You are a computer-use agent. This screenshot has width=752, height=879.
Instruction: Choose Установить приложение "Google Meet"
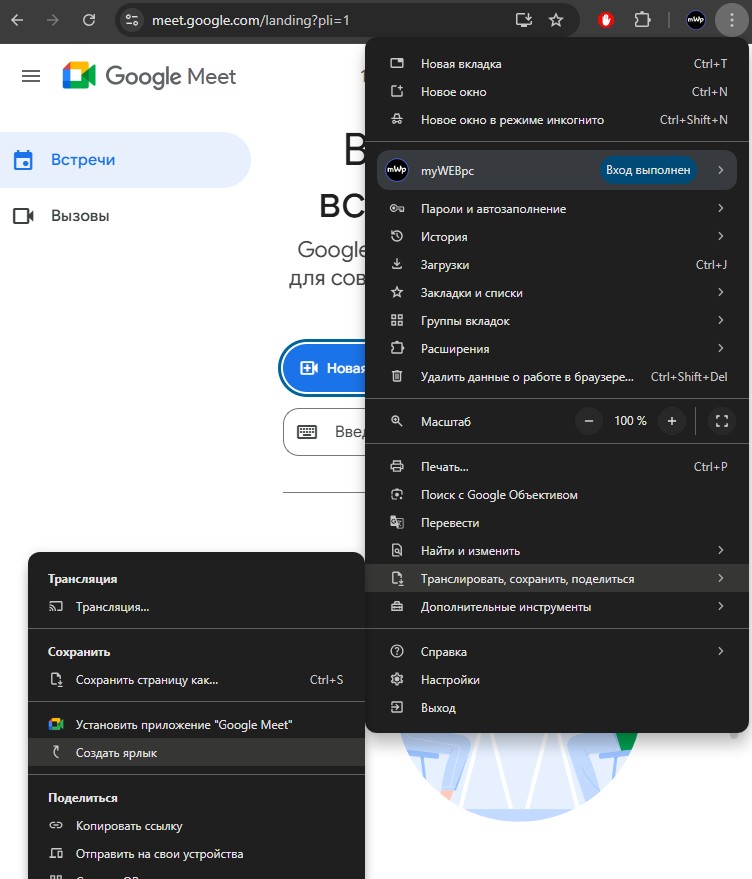(196, 724)
